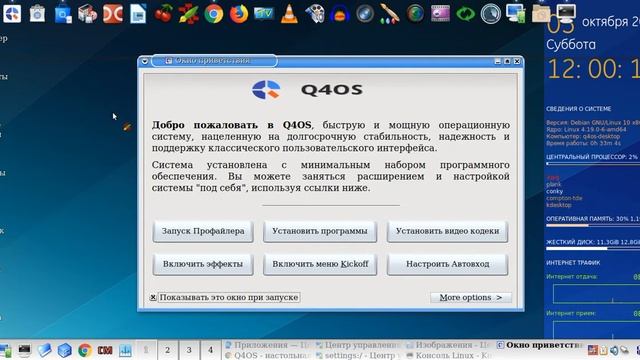Image resolution: width=640 pixels, height=360 pixels.
Task: Click the 'Включить эффекты' button
Action: (x=203, y=264)
